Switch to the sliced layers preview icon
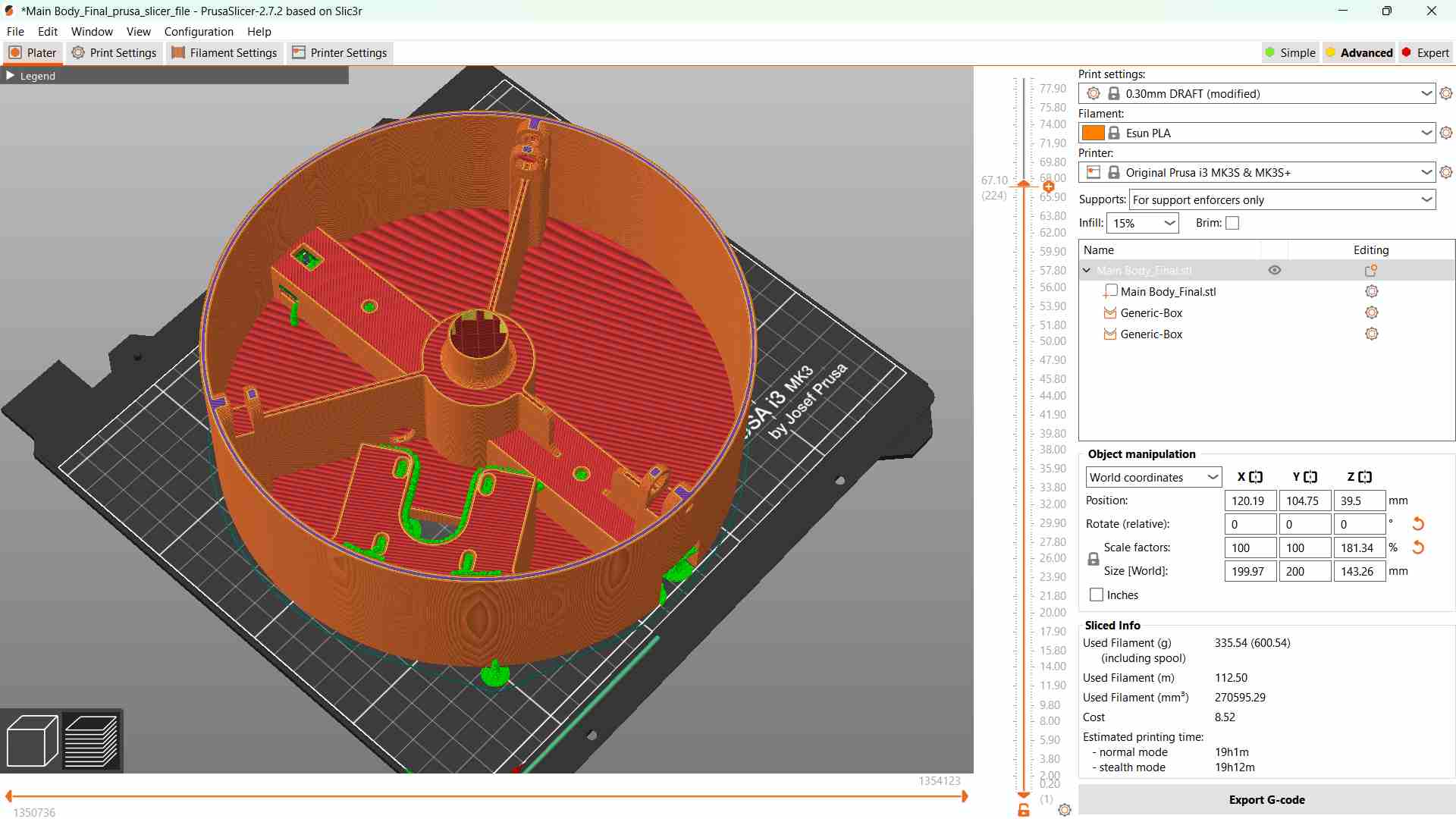1456x819 pixels. (92, 740)
